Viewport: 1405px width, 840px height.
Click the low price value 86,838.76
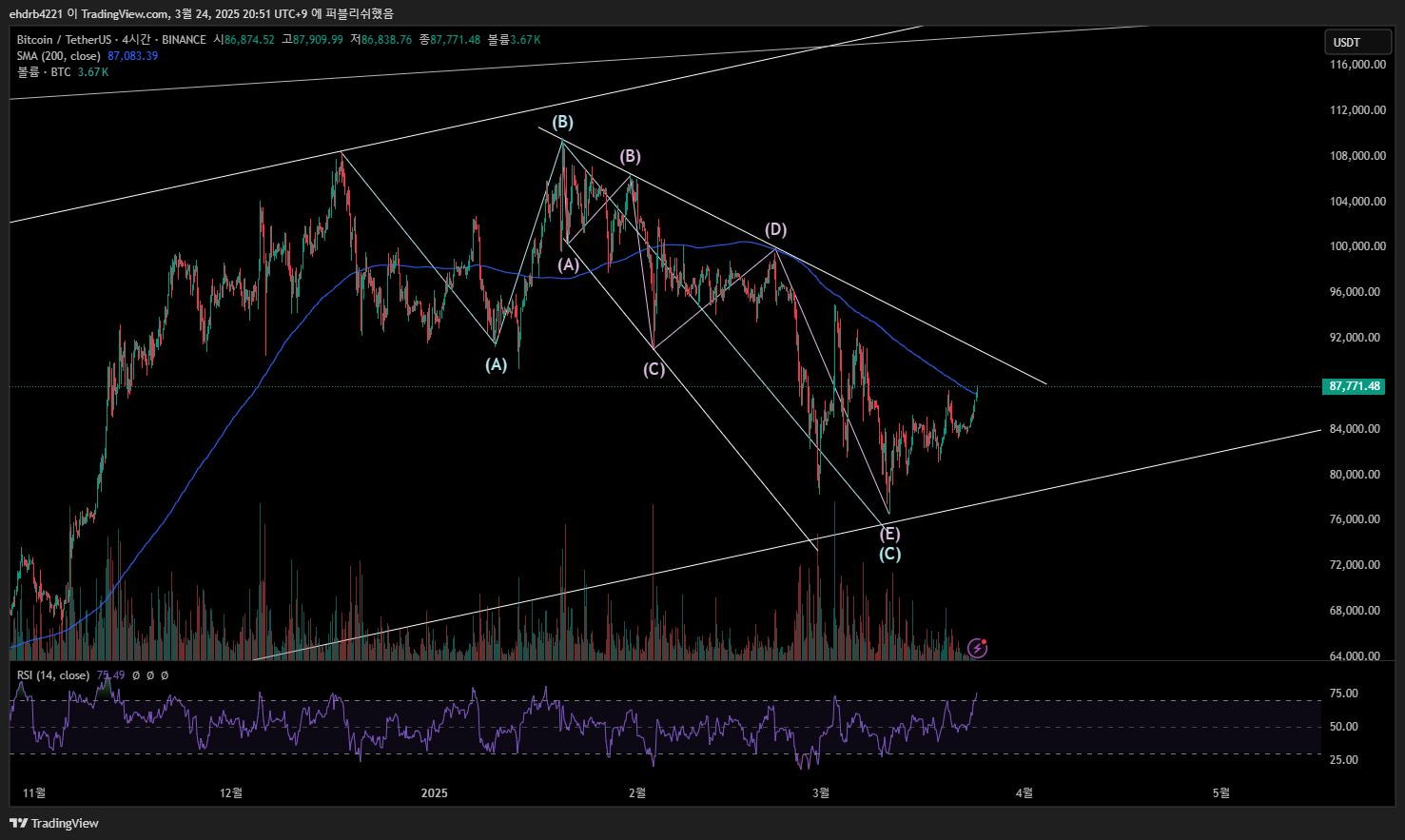coord(386,40)
